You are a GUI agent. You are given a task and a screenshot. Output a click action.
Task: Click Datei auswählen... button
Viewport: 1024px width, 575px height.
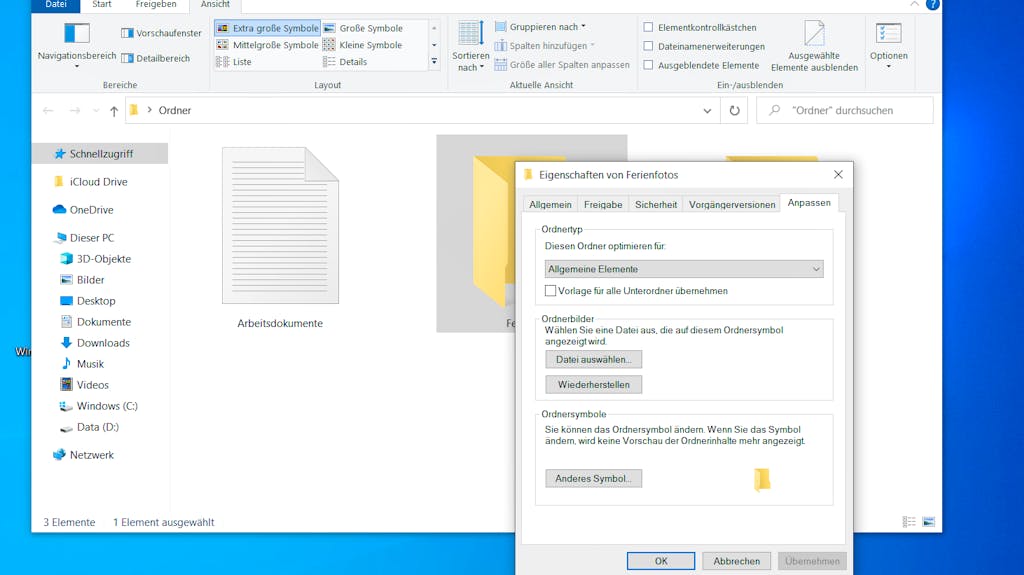pyautogui.click(x=594, y=359)
